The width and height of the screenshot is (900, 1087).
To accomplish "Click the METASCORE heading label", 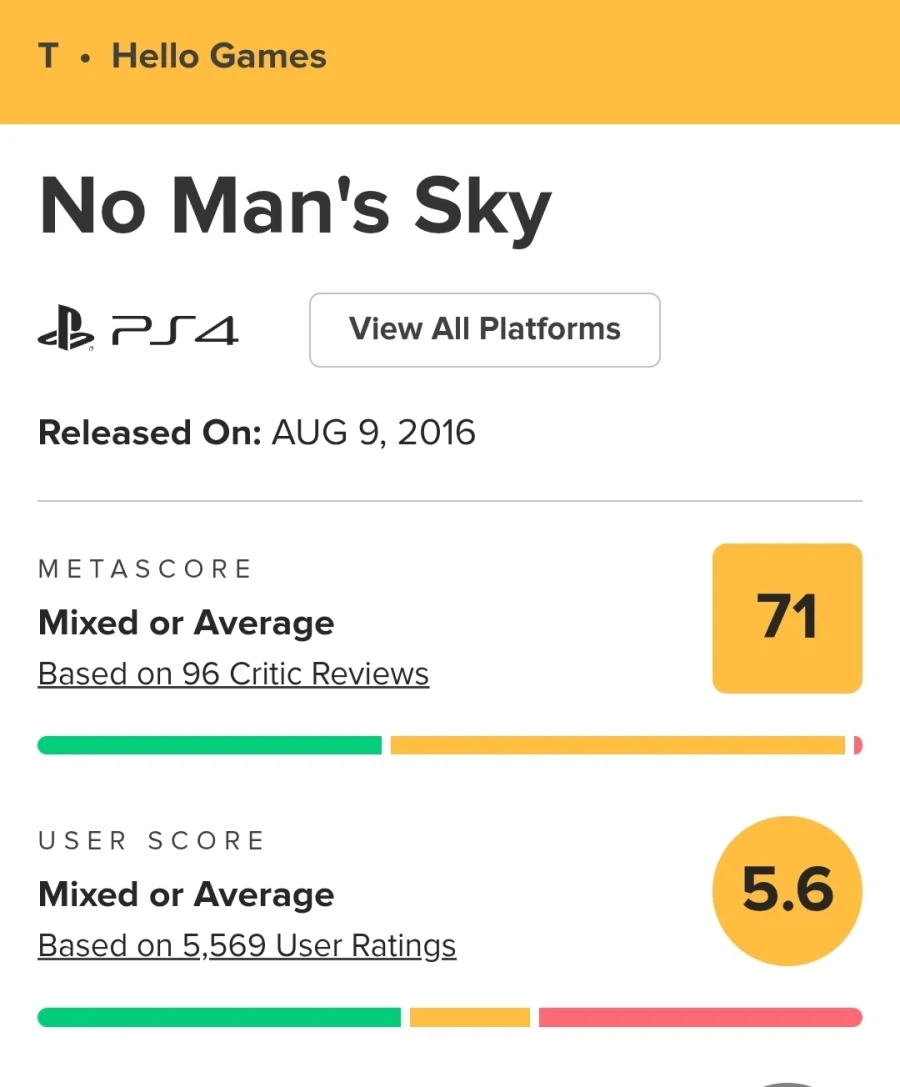I will click(145, 569).
